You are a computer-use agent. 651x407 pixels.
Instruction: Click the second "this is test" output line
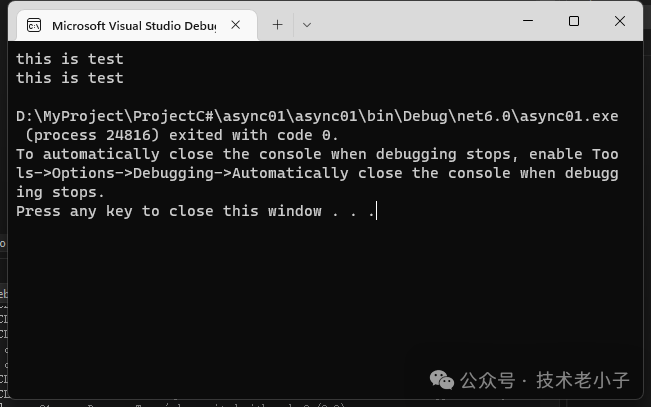point(69,78)
